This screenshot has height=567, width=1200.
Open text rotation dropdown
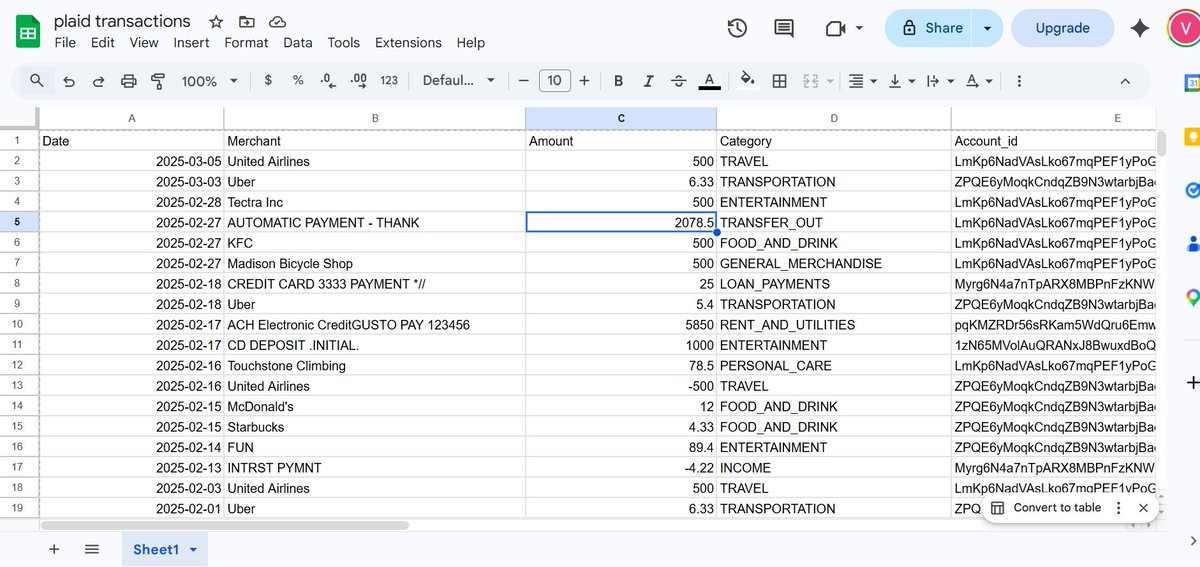point(979,81)
